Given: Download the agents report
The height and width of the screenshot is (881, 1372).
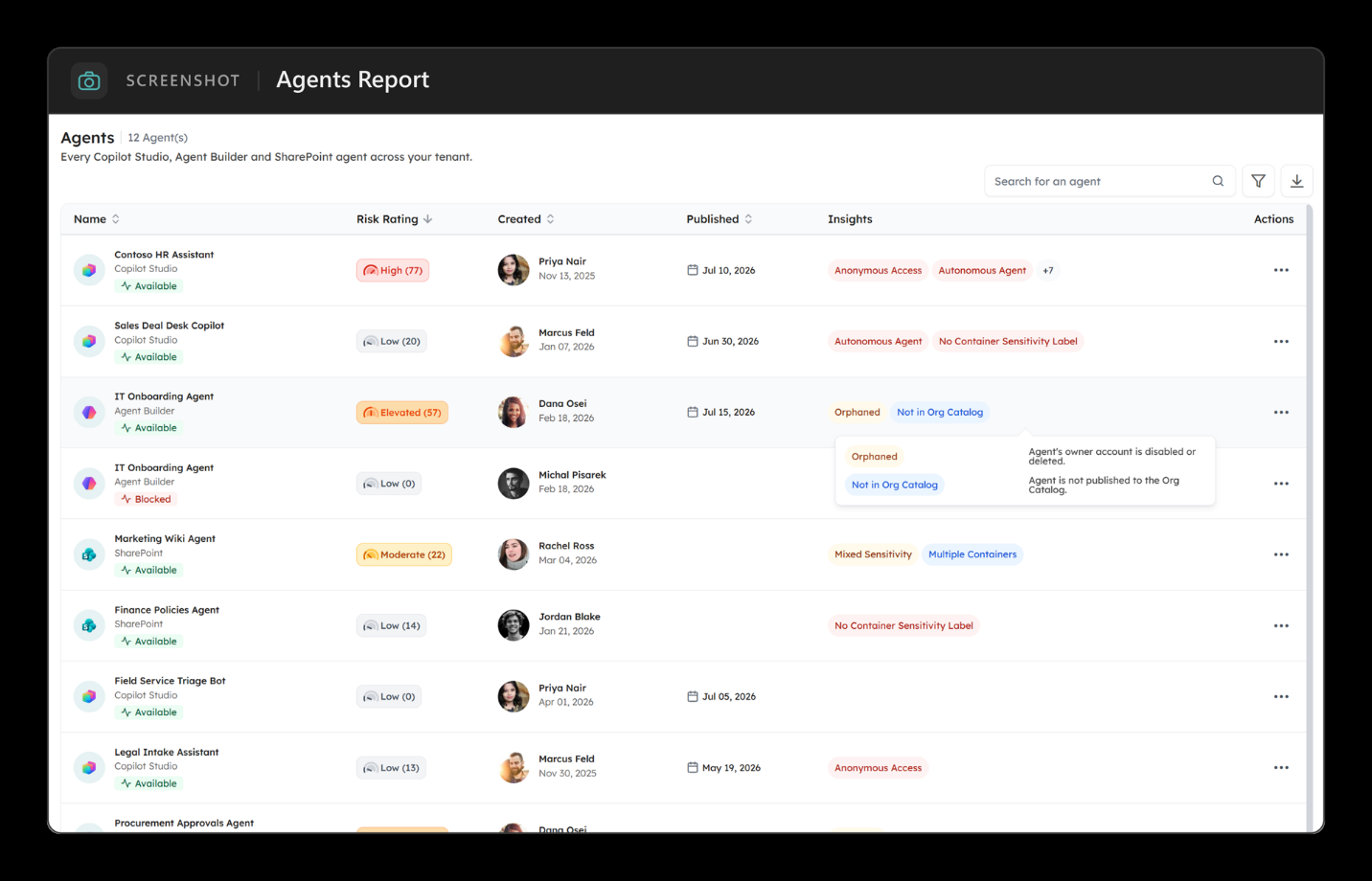Looking at the screenshot, I should [x=1296, y=181].
